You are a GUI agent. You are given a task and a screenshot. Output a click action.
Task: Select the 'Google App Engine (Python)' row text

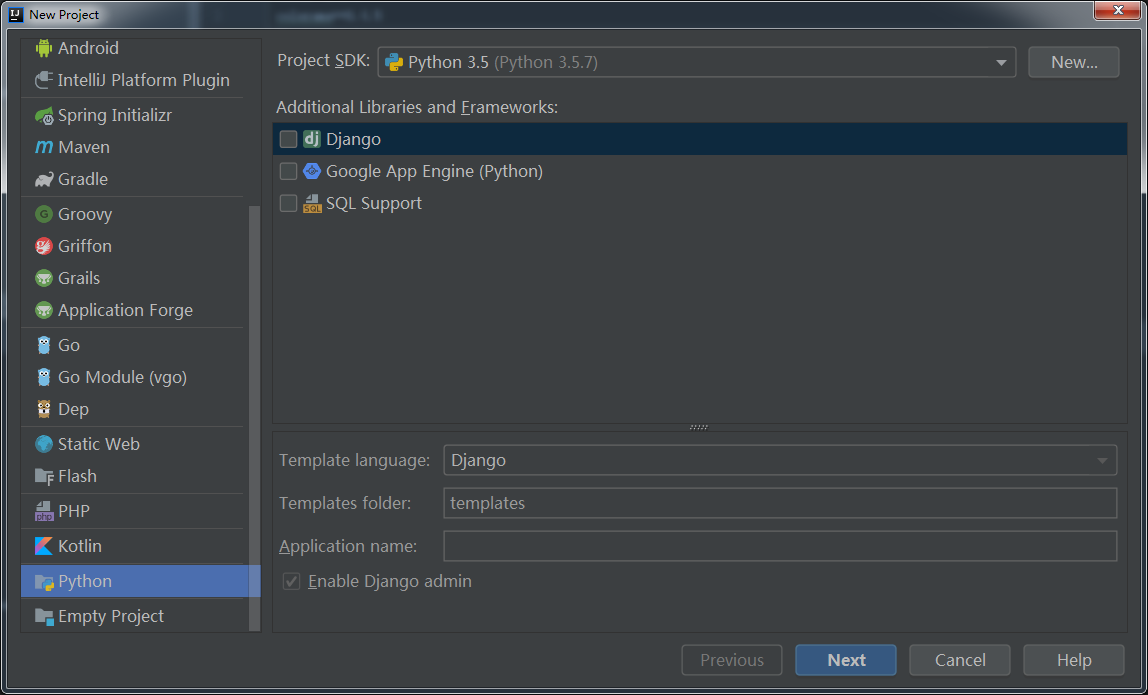434,171
